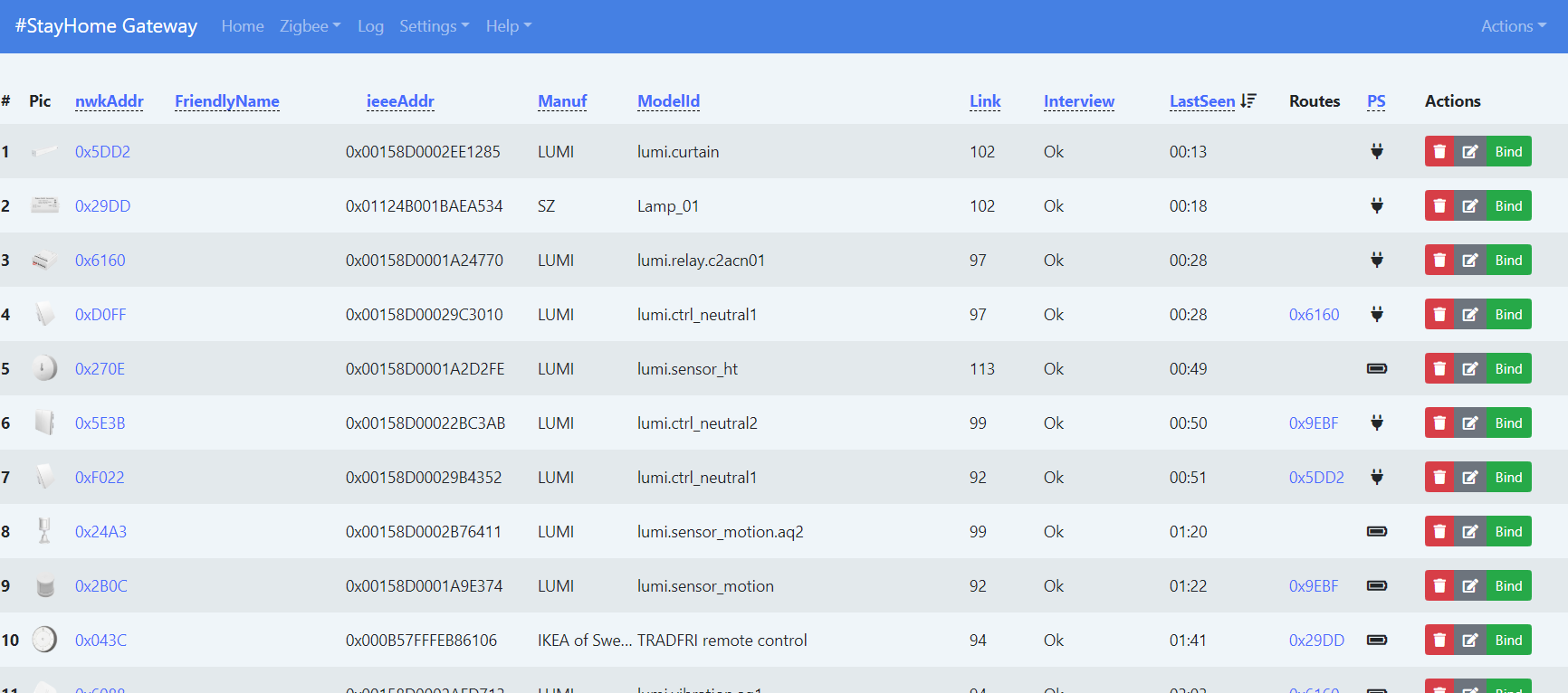The width and height of the screenshot is (1568, 693).
Task: Delete the lumi.relay.c2acn01 device
Action: point(1439,260)
